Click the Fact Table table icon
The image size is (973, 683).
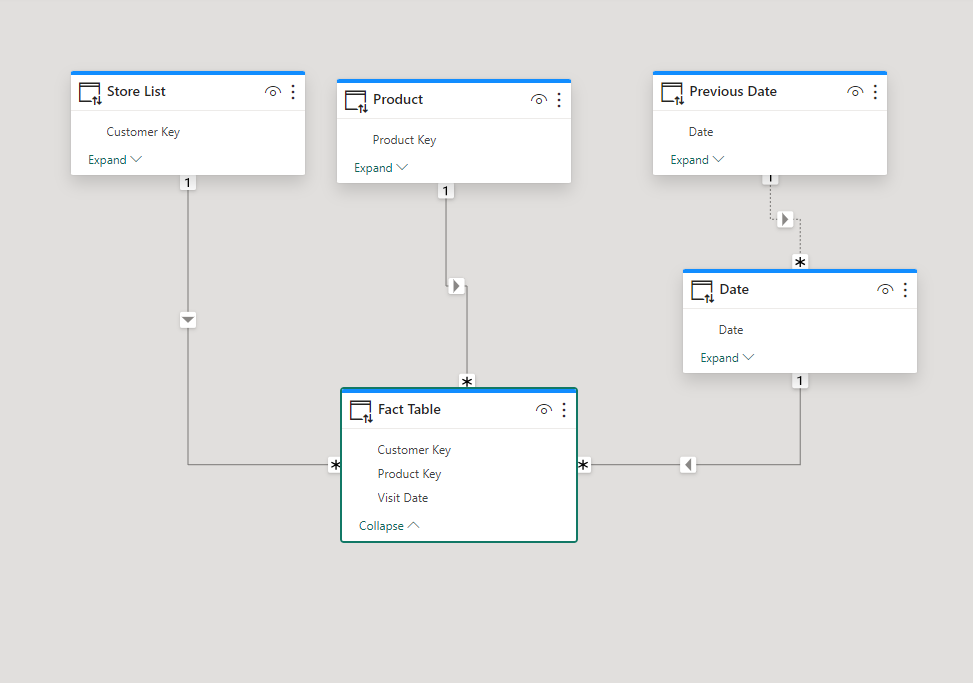[x=361, y=411]
